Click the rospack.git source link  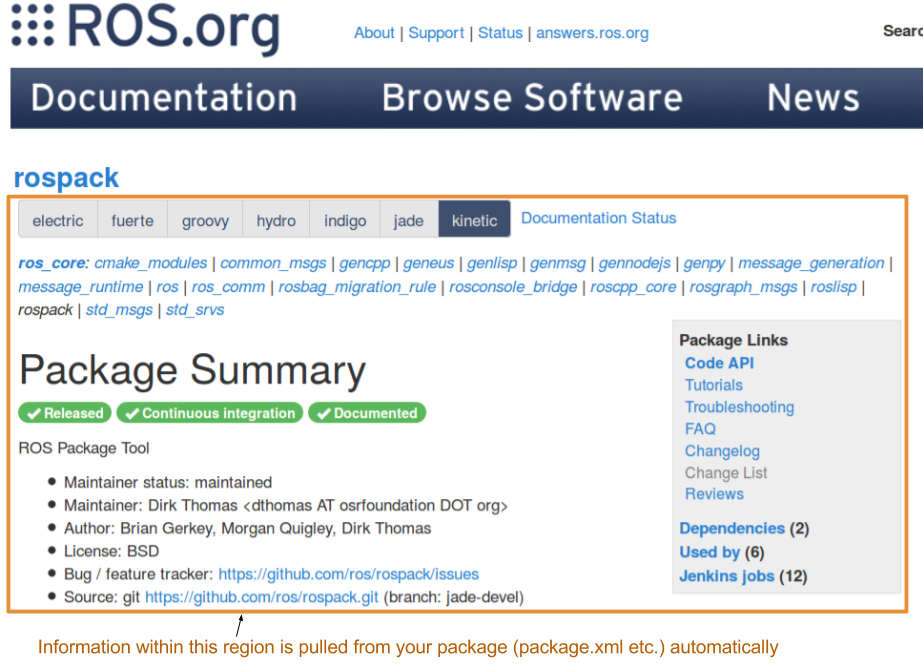[261, 597]
